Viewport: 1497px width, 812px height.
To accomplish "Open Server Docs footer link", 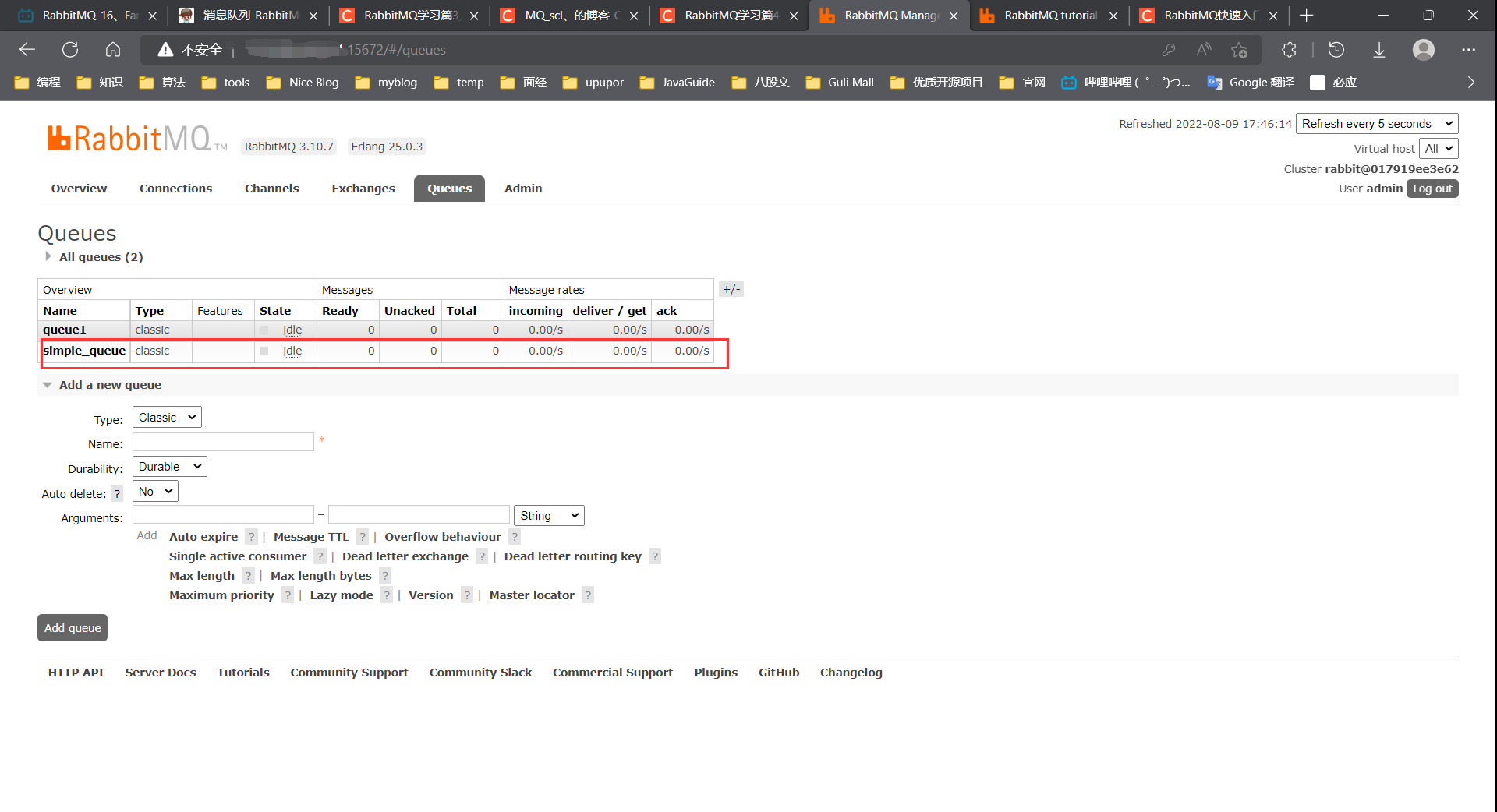I will (x=161, y=673).
